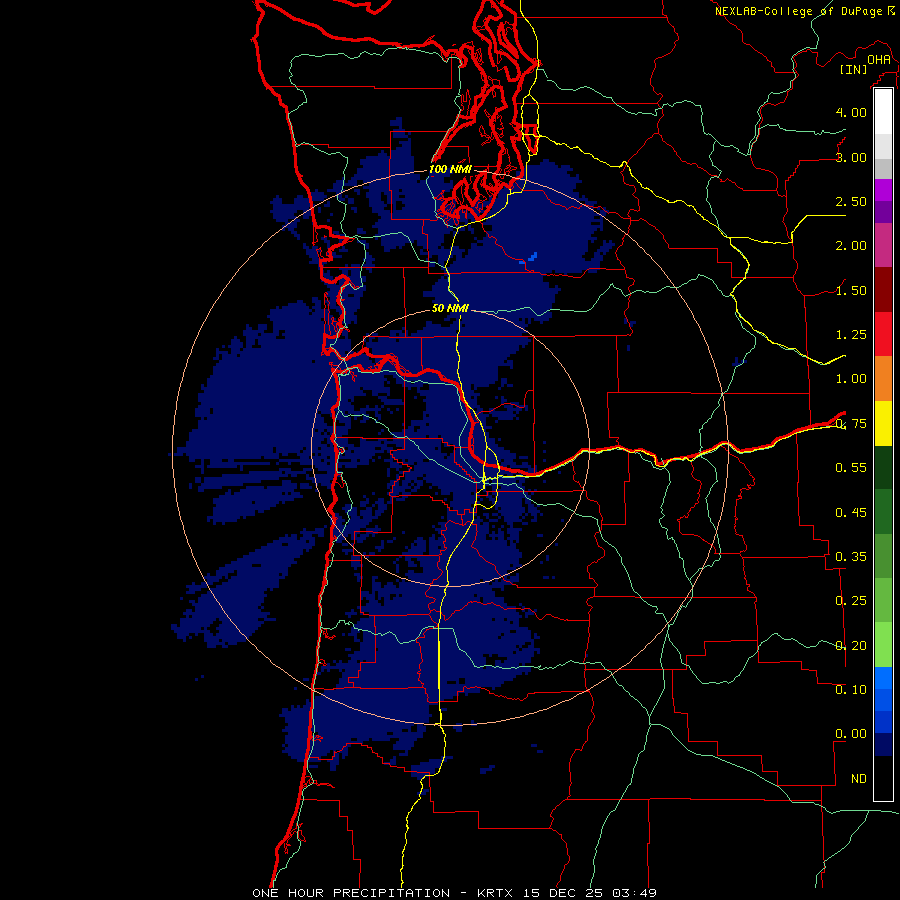The height and width of the screenshot is (900, 900).
Task: Click the 0.00 legend value
Action: point(851,734)
